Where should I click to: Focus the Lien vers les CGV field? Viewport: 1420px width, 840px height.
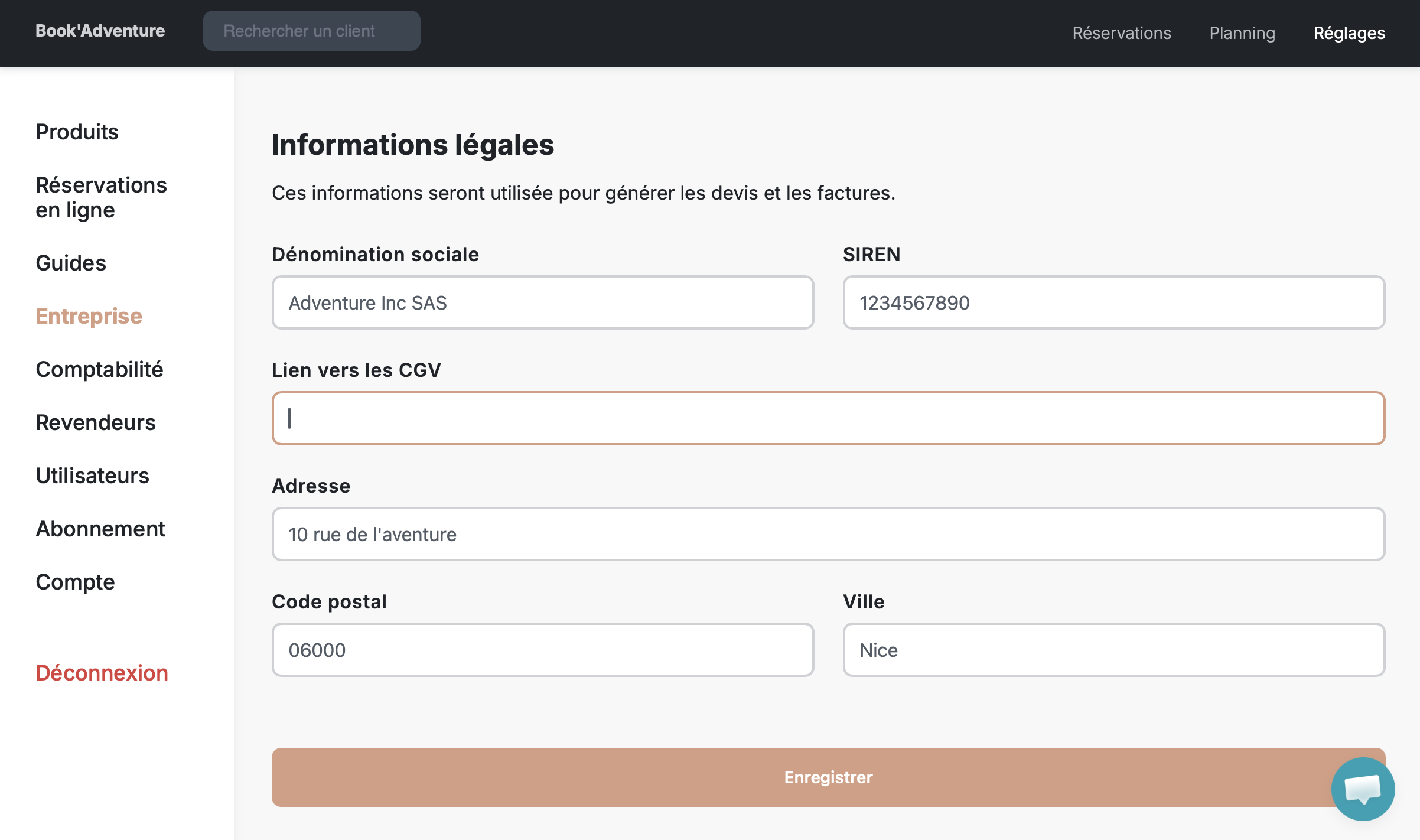coord(827,418)
